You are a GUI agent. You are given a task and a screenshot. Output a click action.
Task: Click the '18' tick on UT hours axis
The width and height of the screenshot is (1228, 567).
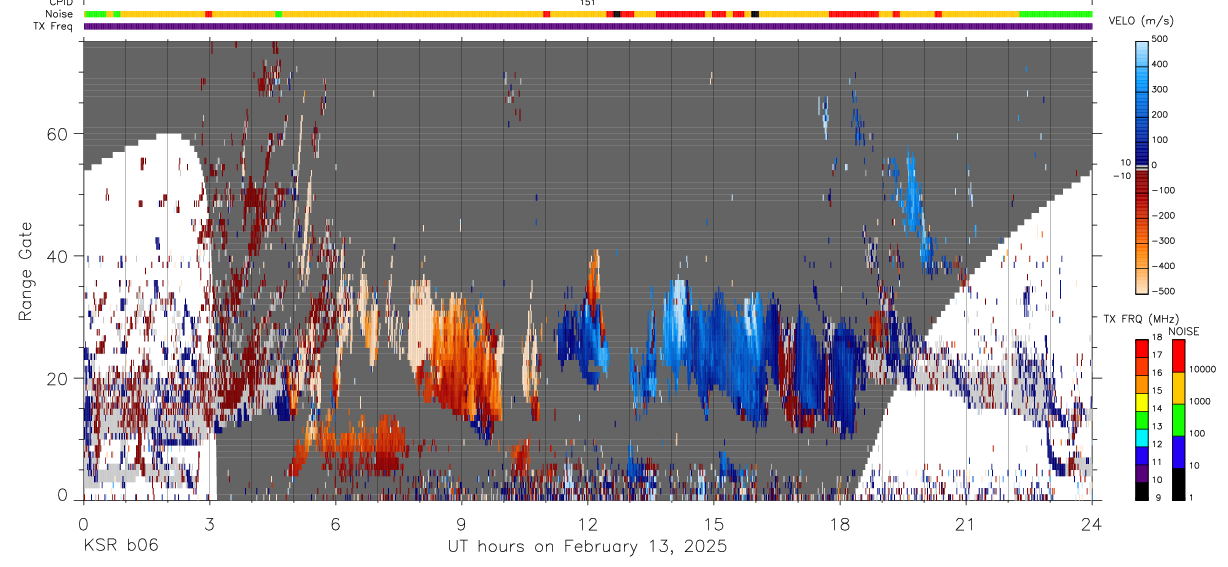coord(840,525)
